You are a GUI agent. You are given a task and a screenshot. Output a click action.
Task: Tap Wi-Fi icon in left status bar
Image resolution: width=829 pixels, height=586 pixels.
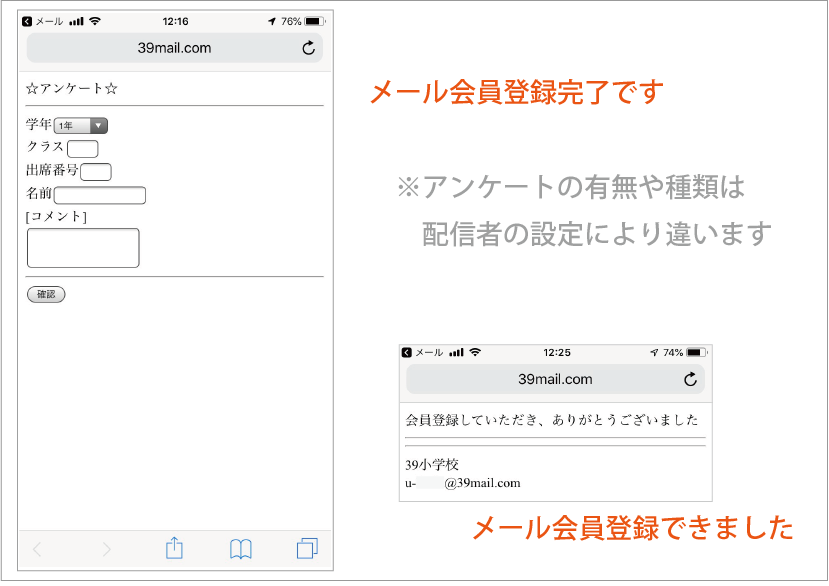tap(95, 21)
